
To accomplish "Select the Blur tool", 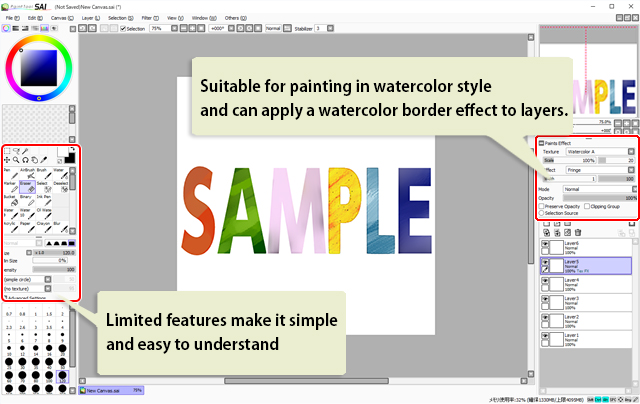I will 60,226.
